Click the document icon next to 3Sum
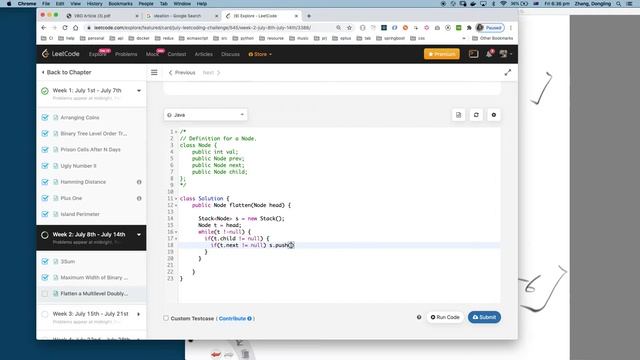The height and width of the screenshot is (360, 640). tap(56, 262)
